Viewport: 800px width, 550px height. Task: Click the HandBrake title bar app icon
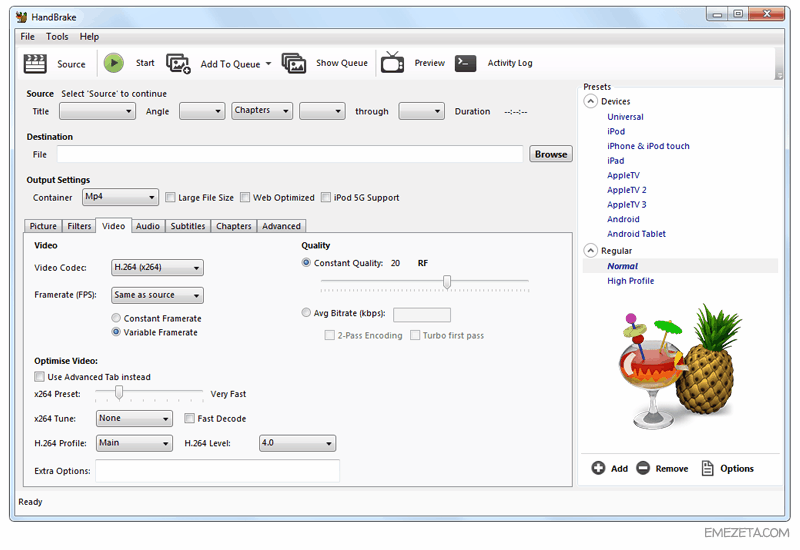[21, 17]
